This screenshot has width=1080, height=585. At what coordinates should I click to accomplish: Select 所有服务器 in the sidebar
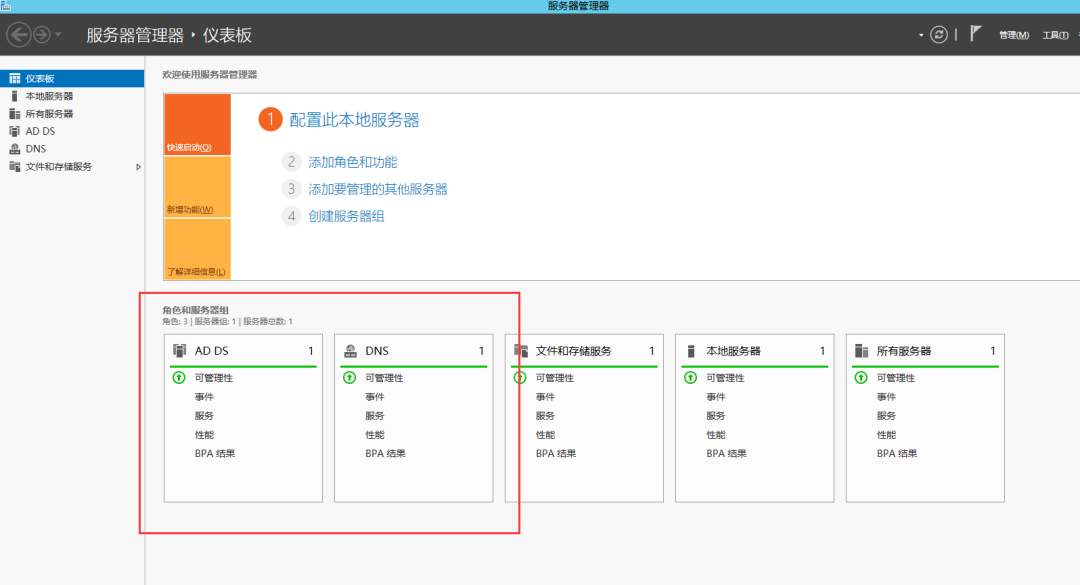point(72,114)
